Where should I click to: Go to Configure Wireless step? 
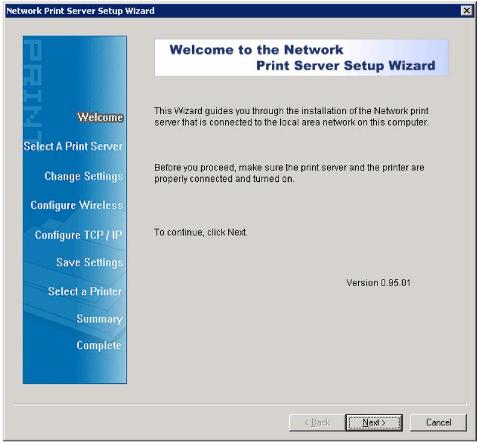[x=77, y=205]
